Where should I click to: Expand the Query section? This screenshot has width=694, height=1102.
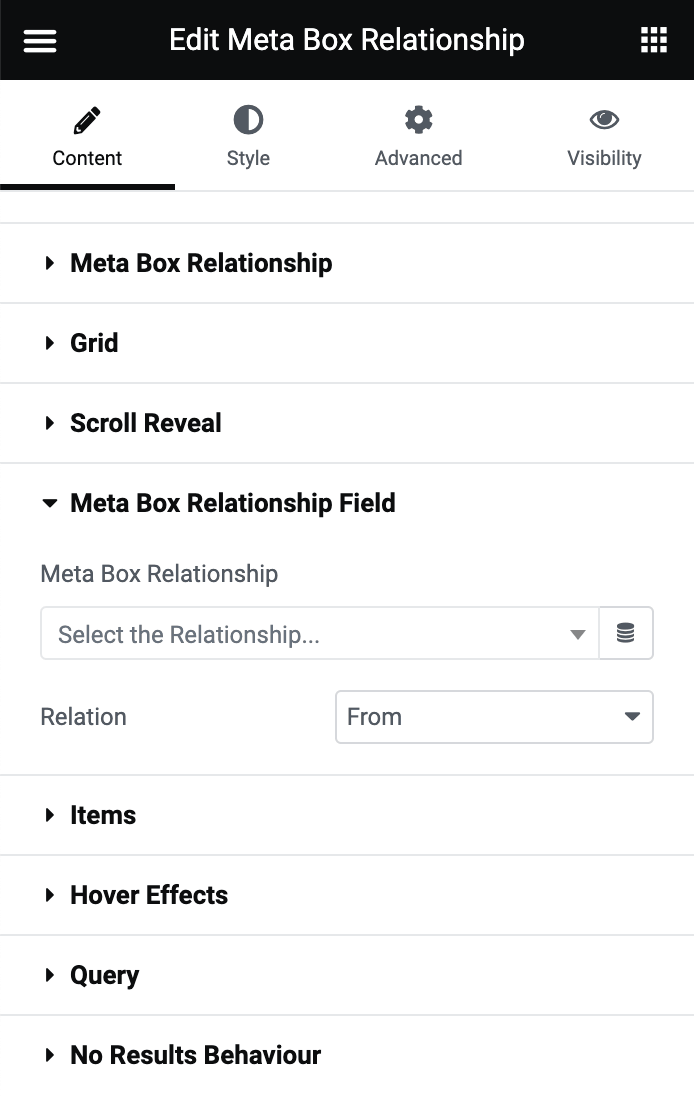coord(104,975)
